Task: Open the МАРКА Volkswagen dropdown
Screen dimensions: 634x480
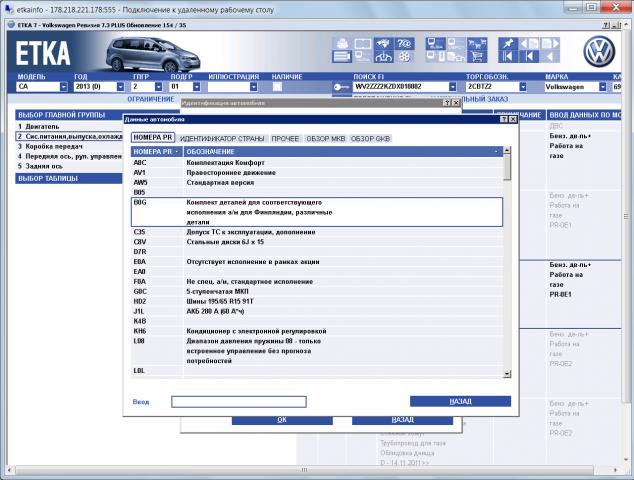Action: coord(603,87)
